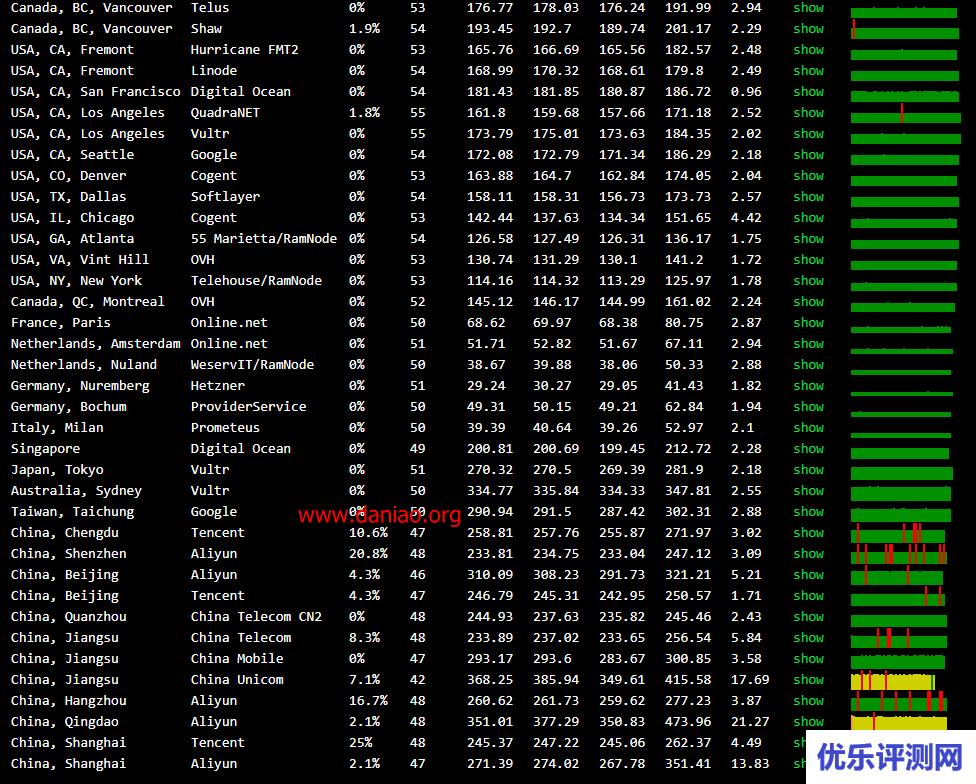Select "Hurricane FMT2" provider text
976x784 pixels.
click(x=244, y=50)
